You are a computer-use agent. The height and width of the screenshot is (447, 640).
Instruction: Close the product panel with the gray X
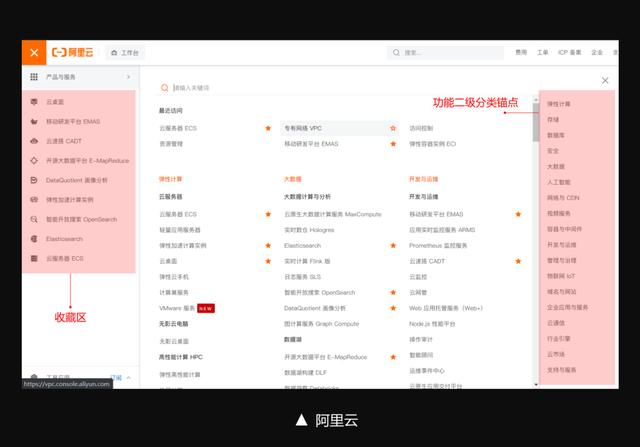[x=605, y=80]
